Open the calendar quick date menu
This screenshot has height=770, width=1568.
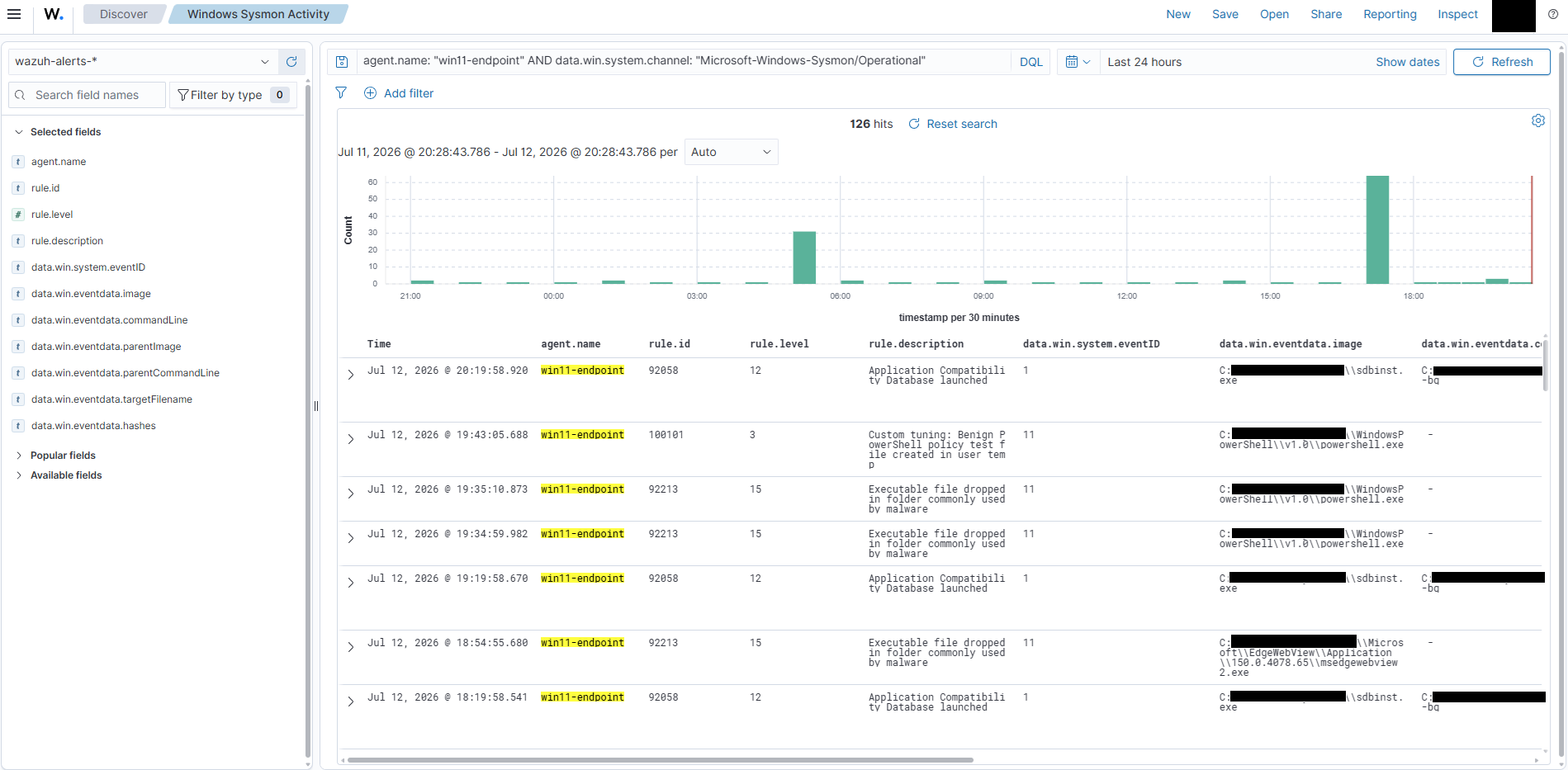tap(1078, 62)
